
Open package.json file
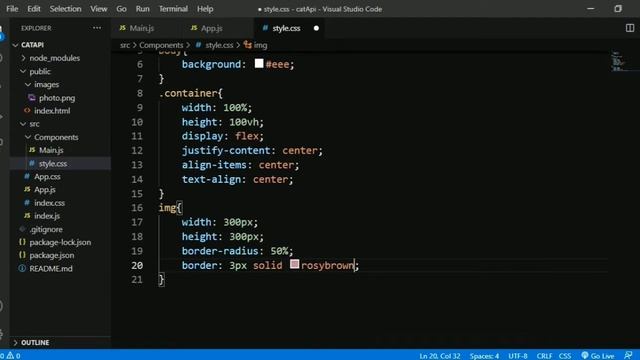pyautogui.click(x=51, y=256)
